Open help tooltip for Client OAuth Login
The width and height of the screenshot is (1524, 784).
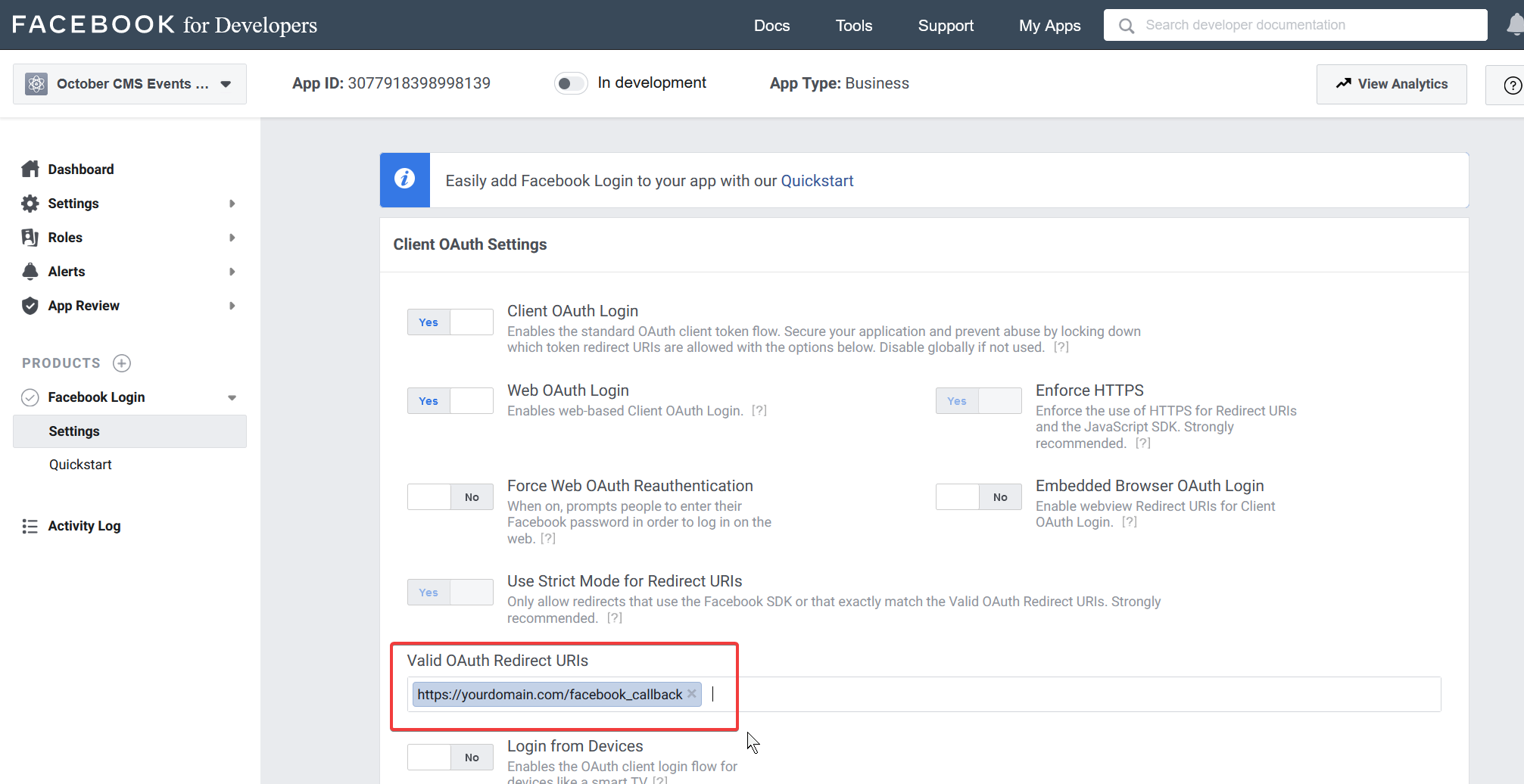[x=1061, y=347]
